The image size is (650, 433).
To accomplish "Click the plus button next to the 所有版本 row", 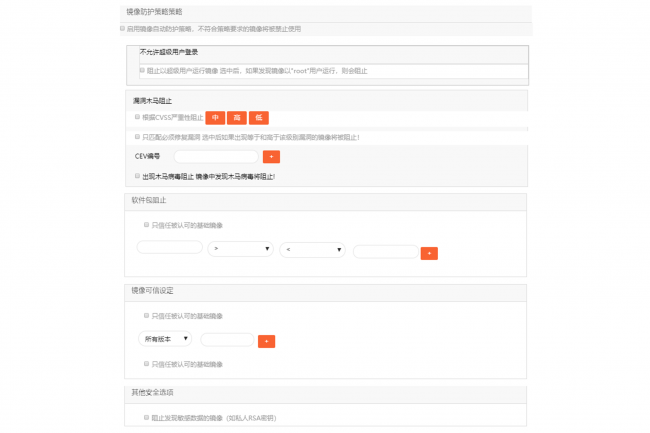I will pos(266,342).
